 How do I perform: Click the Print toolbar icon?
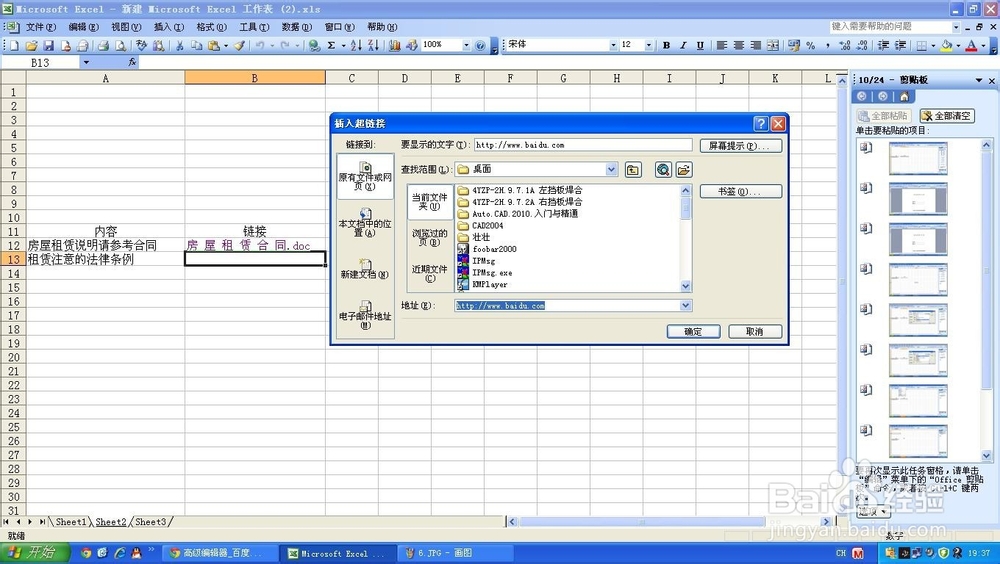(103, 45)
